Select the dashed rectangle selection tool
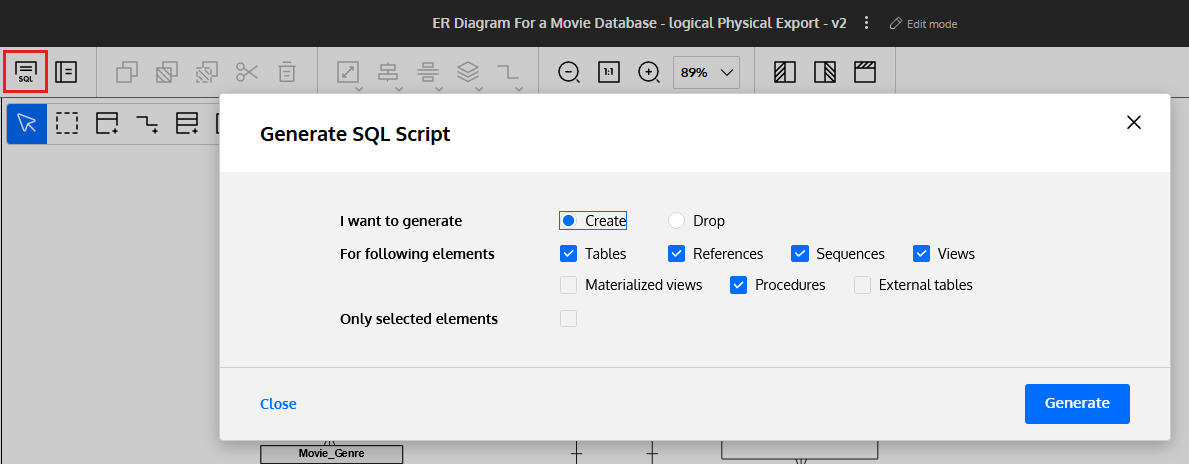1189x464 pixels. 67,124
